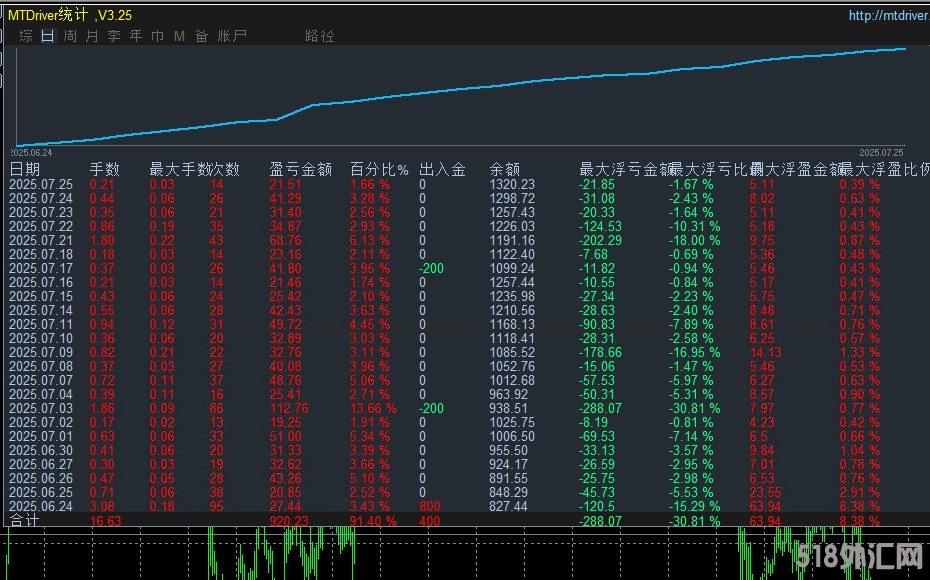Select the 日 daily statistics tab
Viewport: 930px width, 580px height.
click(47, 36)
